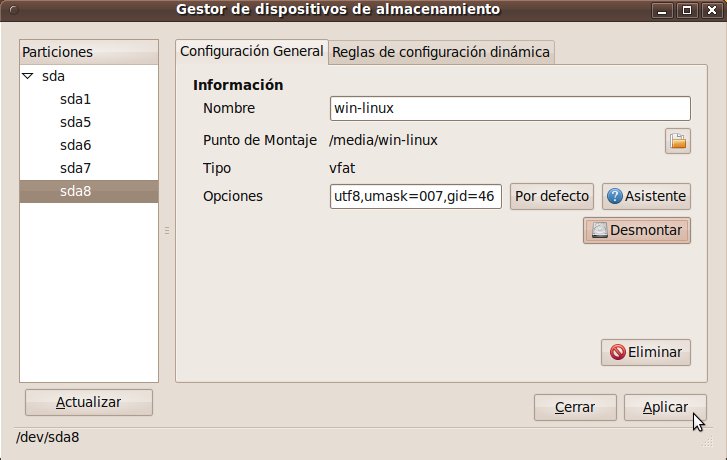
Task: Click the Particiones column header
Action: point(89,52)
